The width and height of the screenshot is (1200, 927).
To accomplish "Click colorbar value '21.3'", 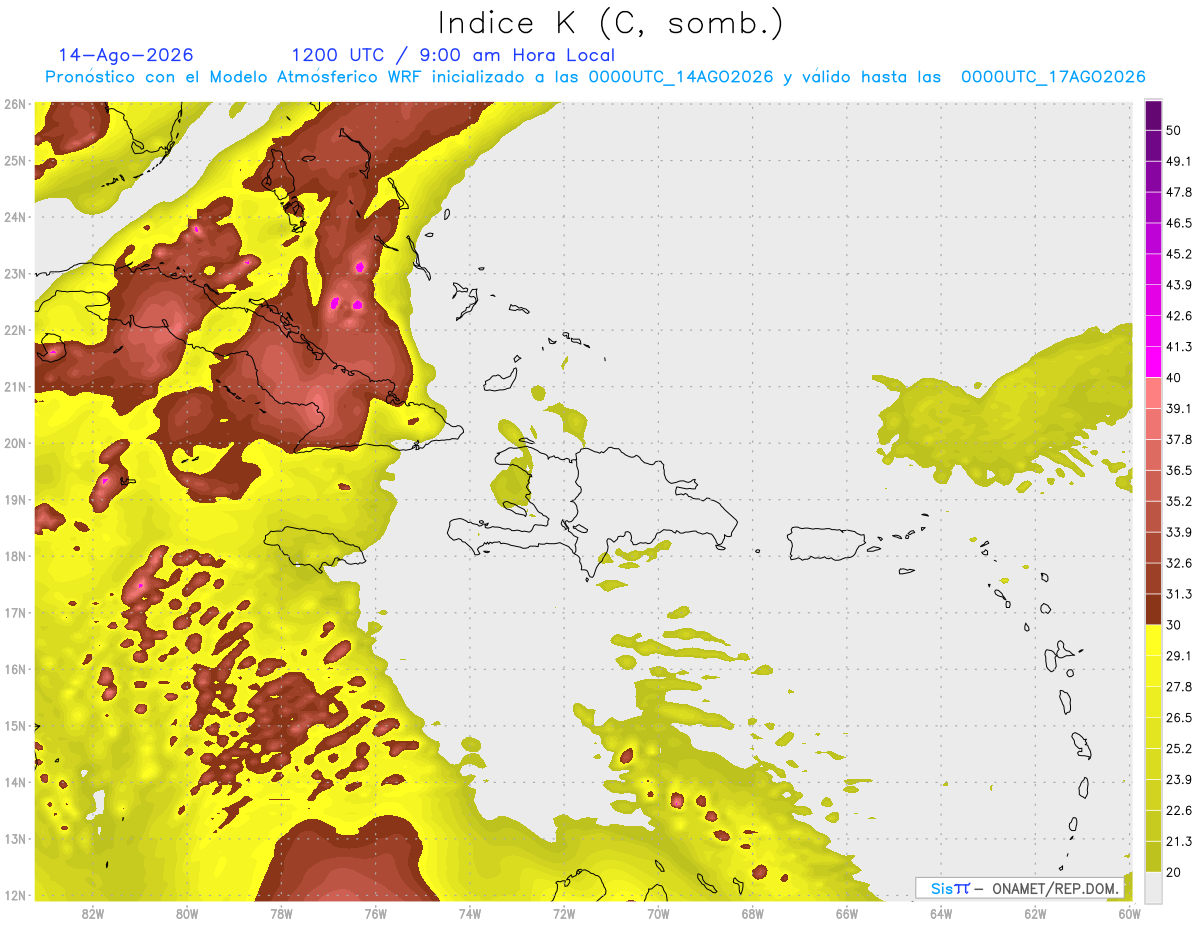I will point(1178,841).
